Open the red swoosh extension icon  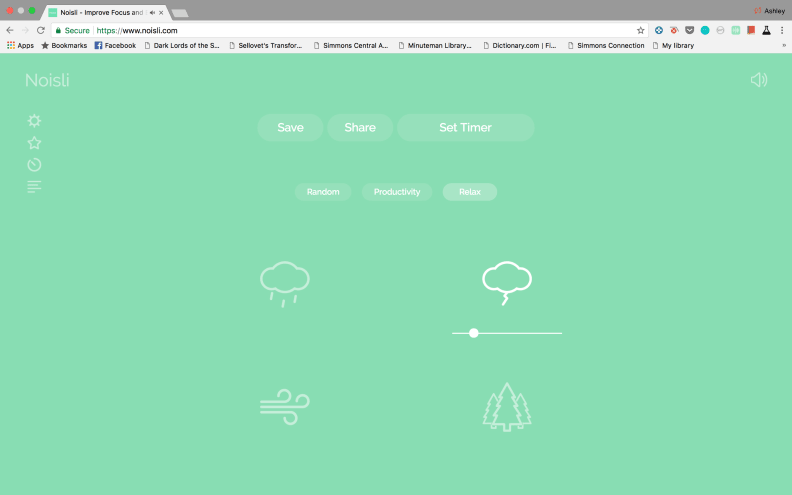coord(674,30)
